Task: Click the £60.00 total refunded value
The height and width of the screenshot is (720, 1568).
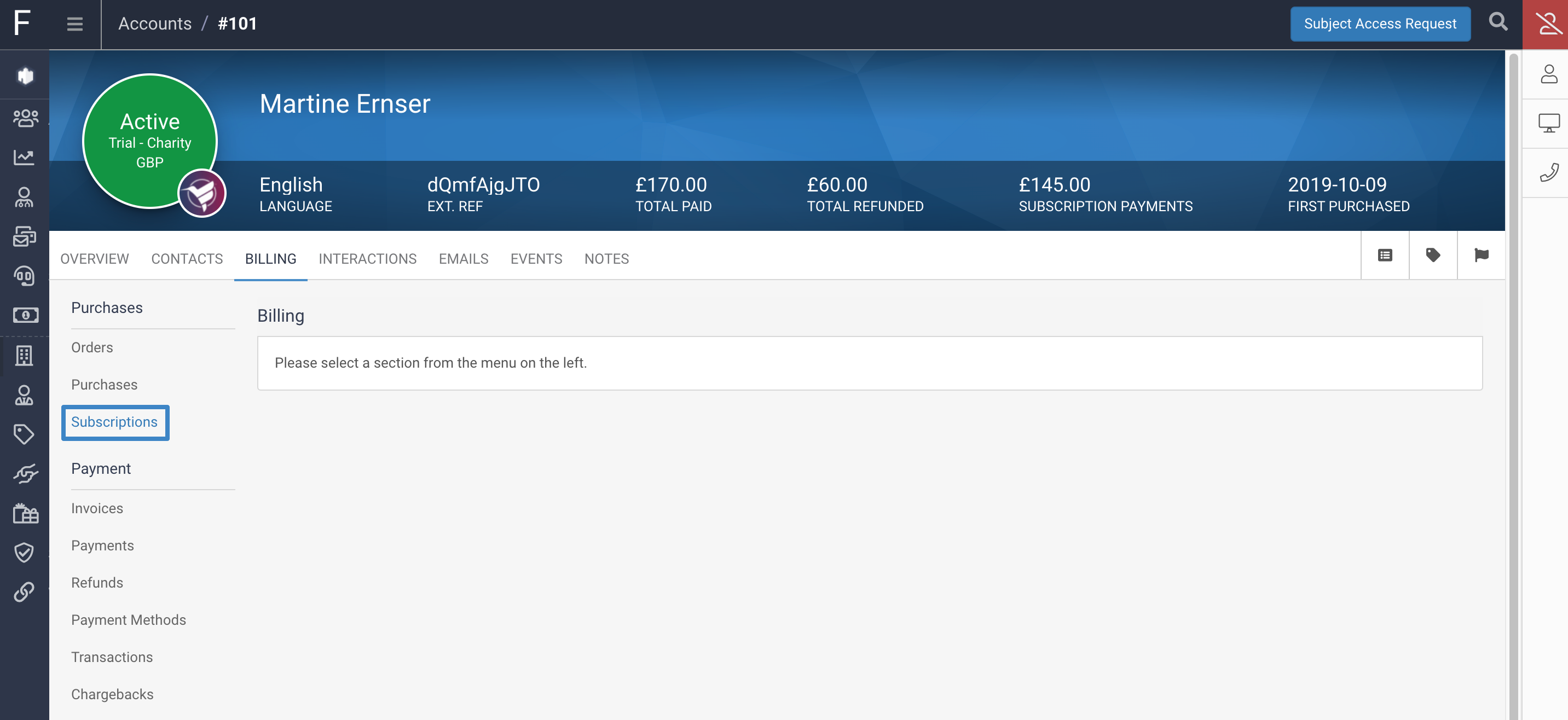Action: [837, 184]
